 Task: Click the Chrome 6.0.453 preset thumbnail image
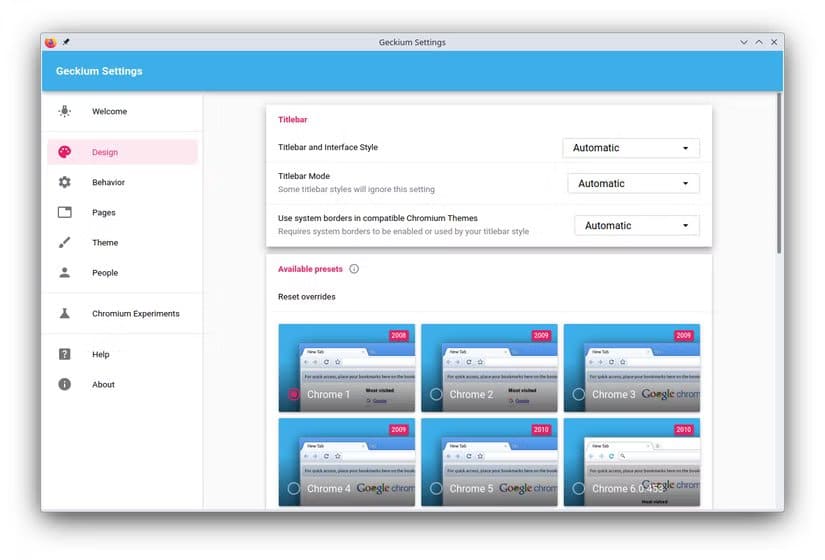[632, 462]
